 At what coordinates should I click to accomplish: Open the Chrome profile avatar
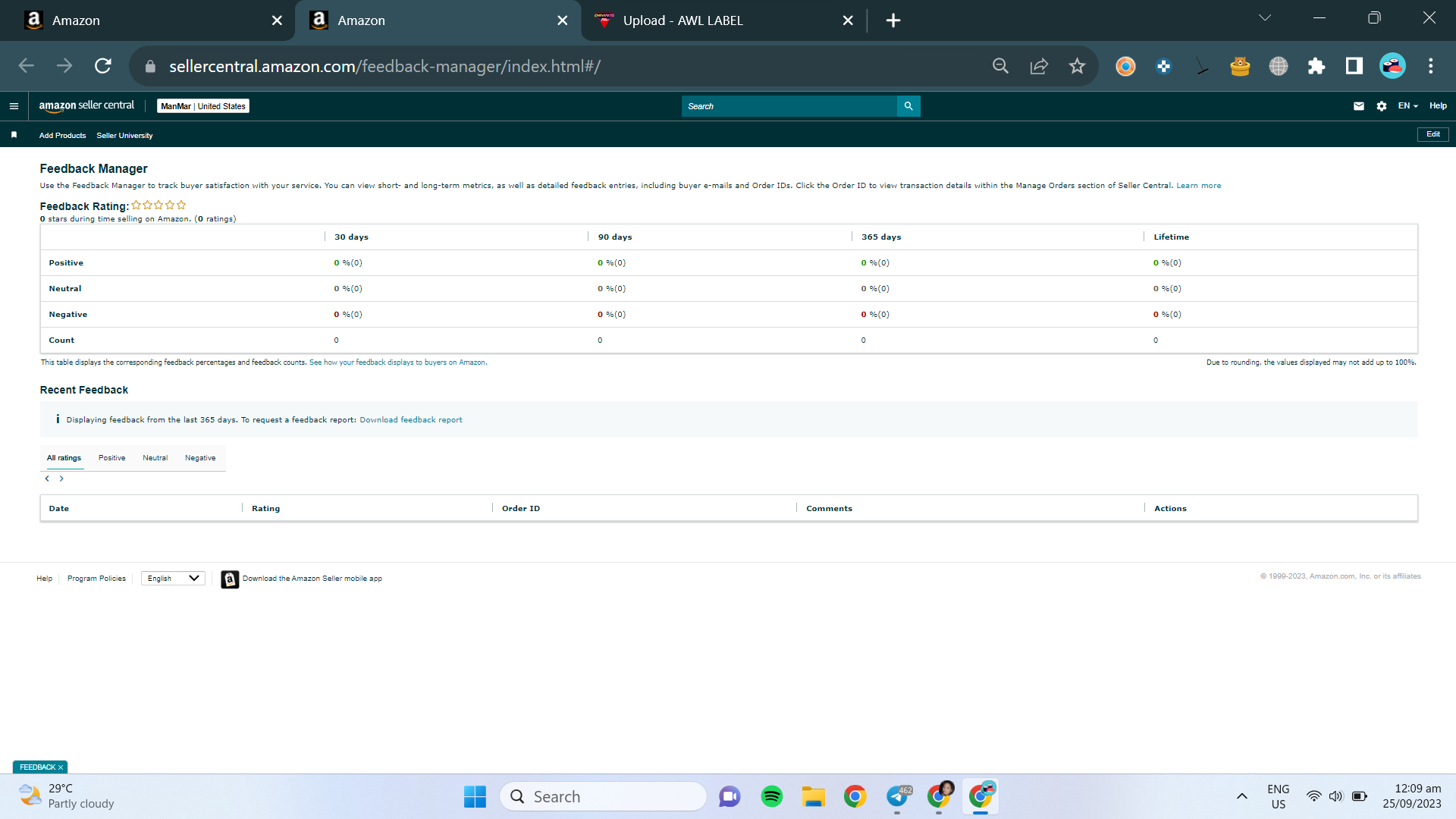point(1392,66)
